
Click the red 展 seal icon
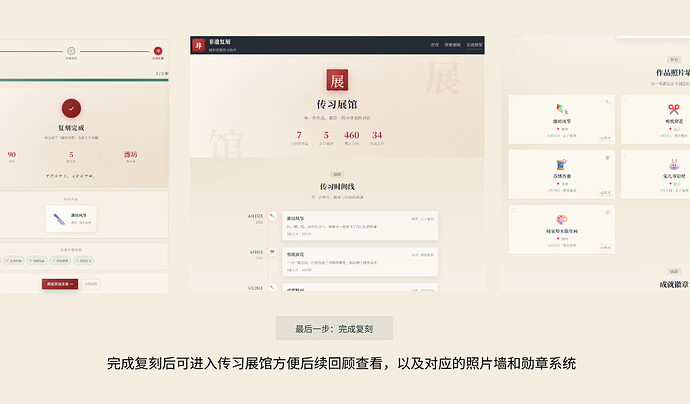[337, 80]
